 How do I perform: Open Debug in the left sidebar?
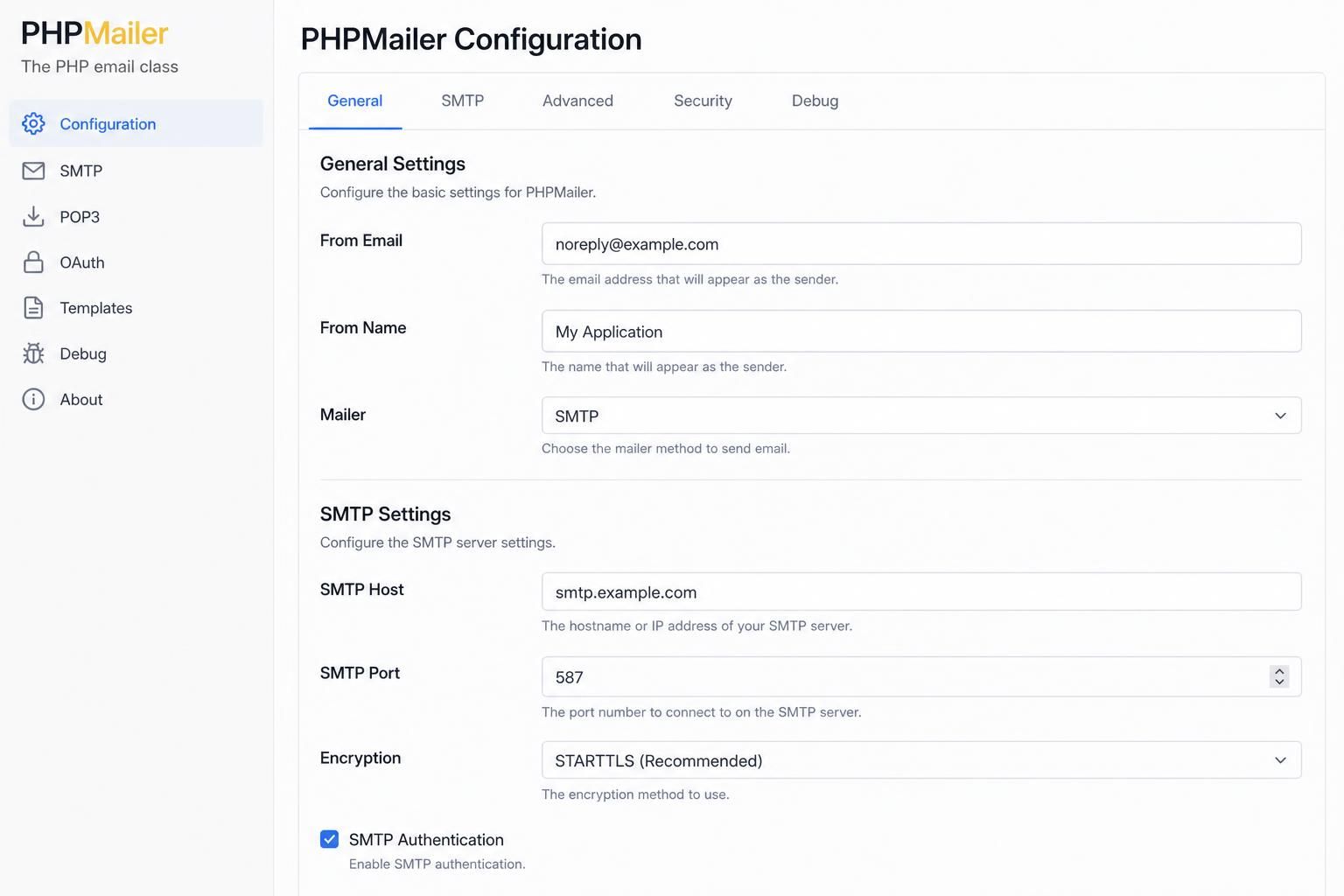coord(136,353)
